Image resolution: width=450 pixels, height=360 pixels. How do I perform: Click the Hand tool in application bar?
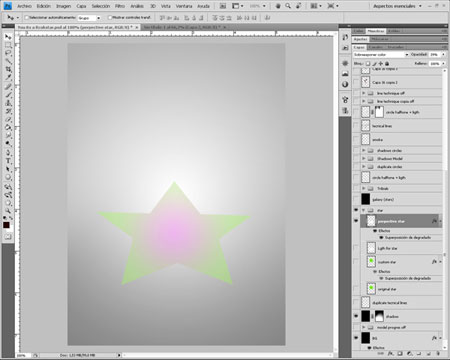pos(278,6)
